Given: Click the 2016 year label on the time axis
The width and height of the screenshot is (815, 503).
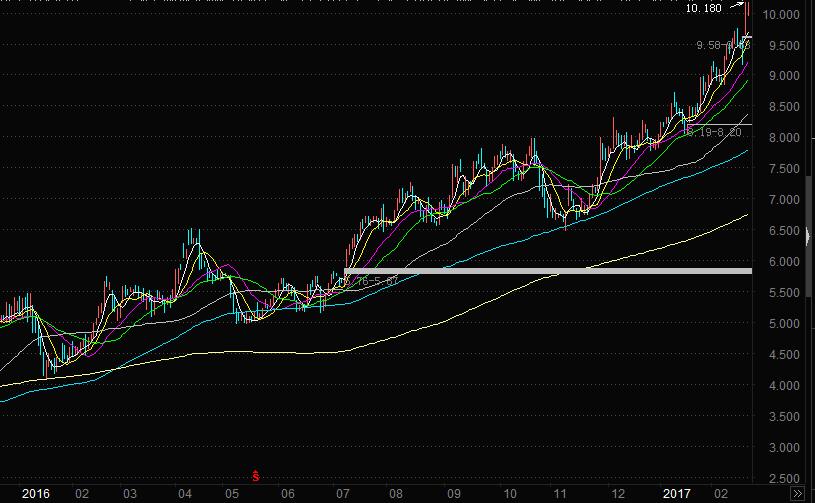Looking at the screenshot, I should [x=35, y=494].
